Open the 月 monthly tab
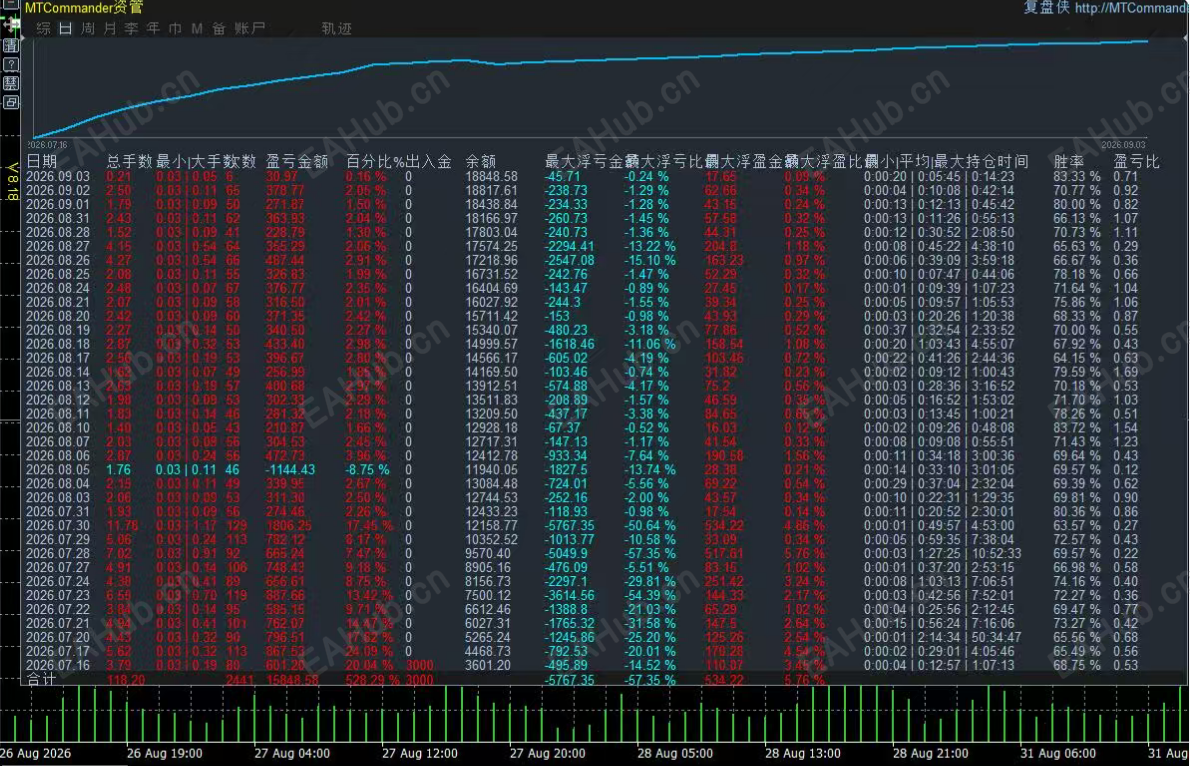 pos(110,29)
